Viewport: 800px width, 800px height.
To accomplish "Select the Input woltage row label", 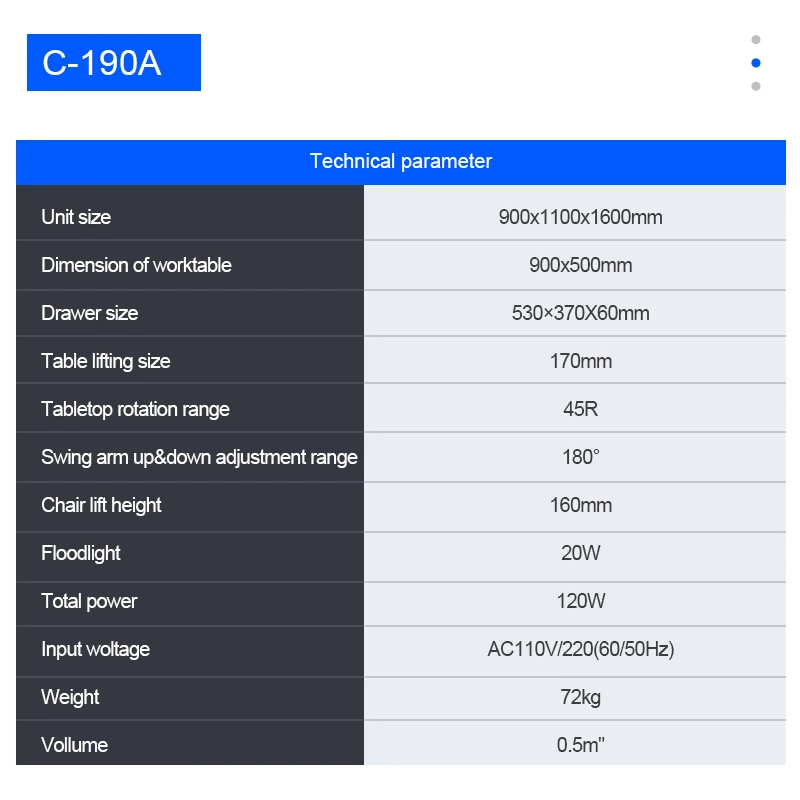I will [x=95, y=649].
